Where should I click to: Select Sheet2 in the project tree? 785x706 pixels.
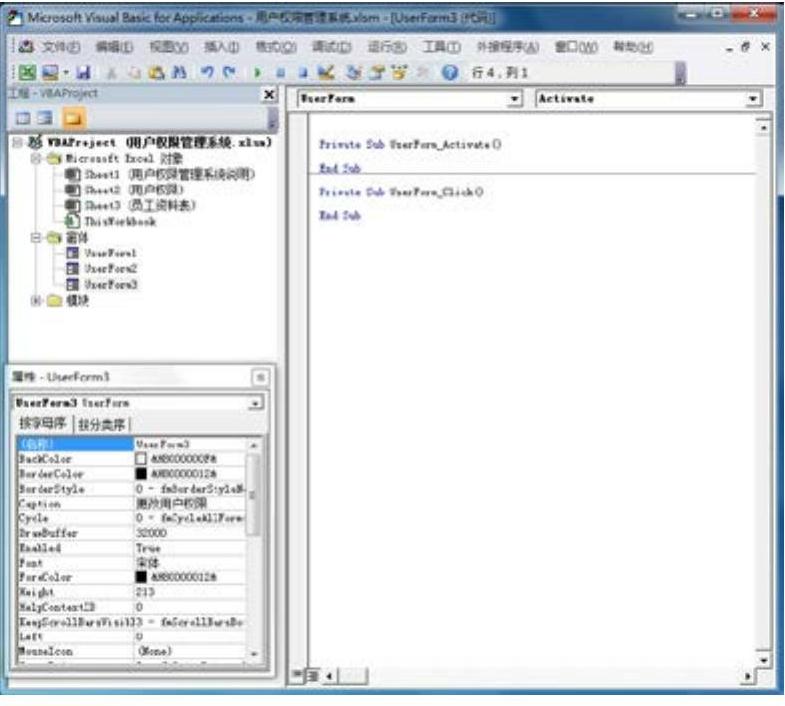pos(125,190)
